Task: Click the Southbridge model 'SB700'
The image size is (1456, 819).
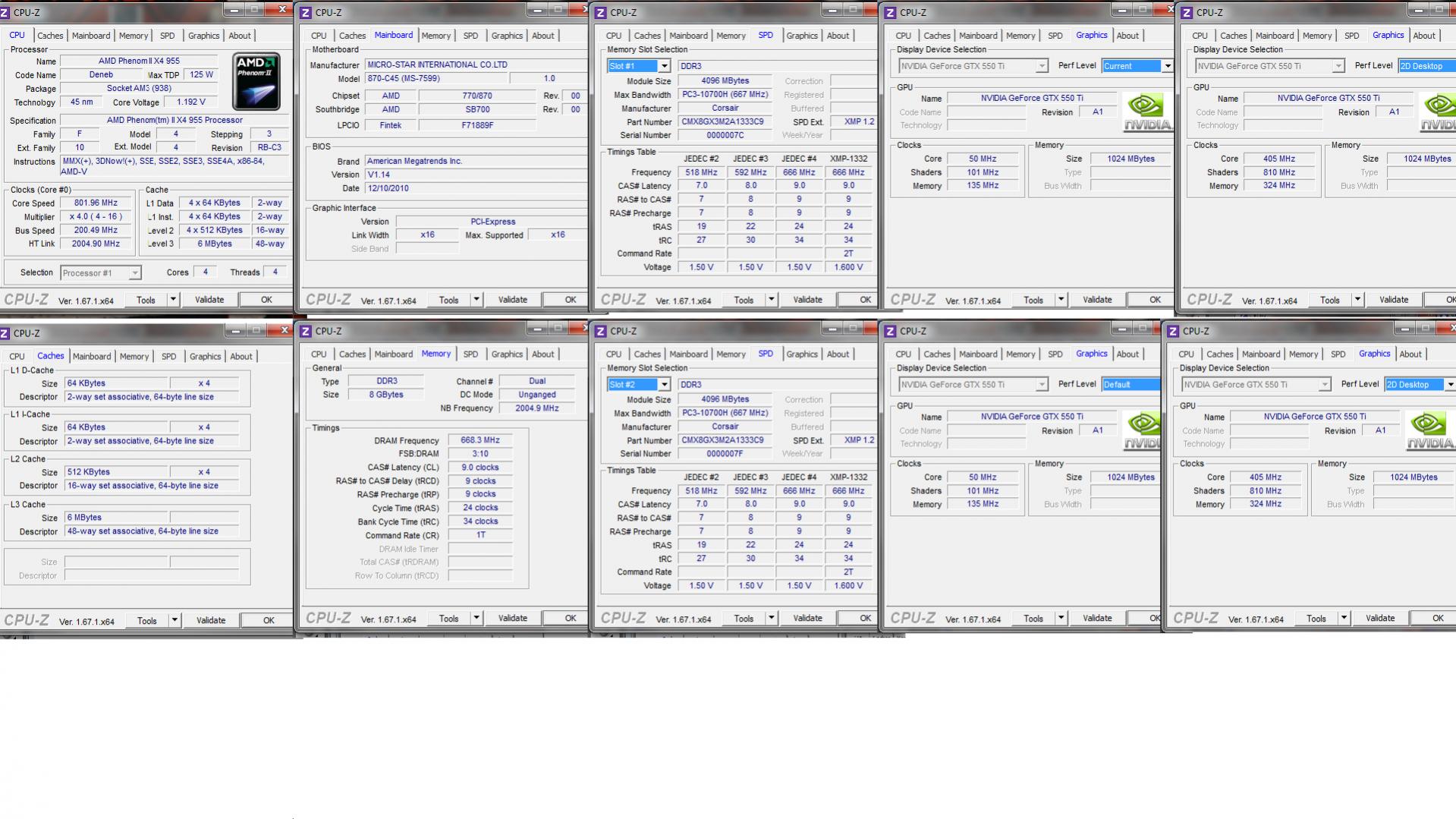Action: pyautogui.click(x=477, y=109)
